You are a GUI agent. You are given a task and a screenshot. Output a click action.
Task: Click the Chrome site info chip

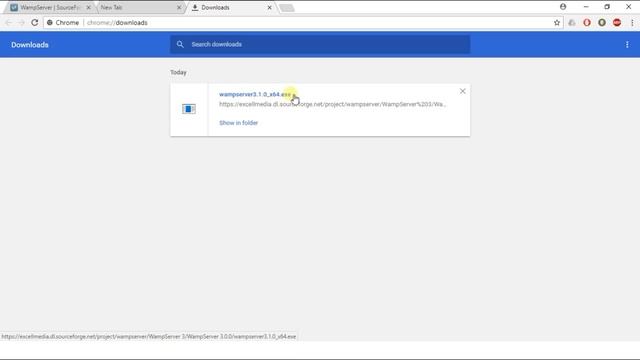pos(63,23)
